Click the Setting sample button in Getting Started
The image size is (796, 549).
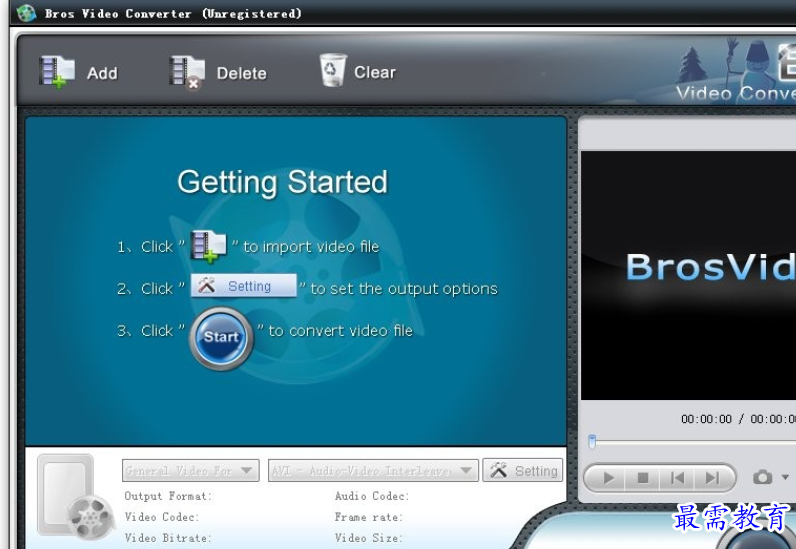click(x=244, y=286)
